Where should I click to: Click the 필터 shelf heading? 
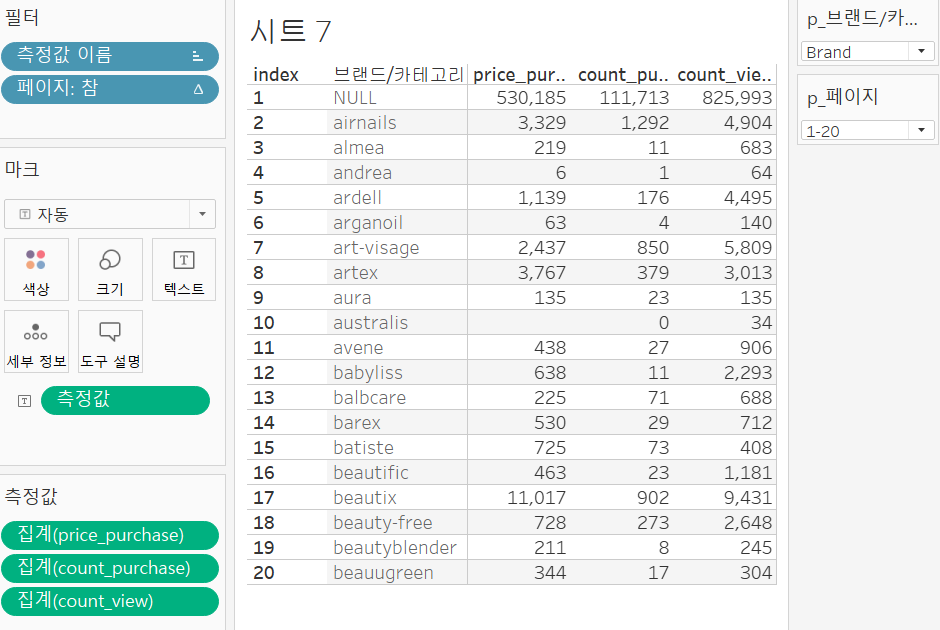click(22, 17)
